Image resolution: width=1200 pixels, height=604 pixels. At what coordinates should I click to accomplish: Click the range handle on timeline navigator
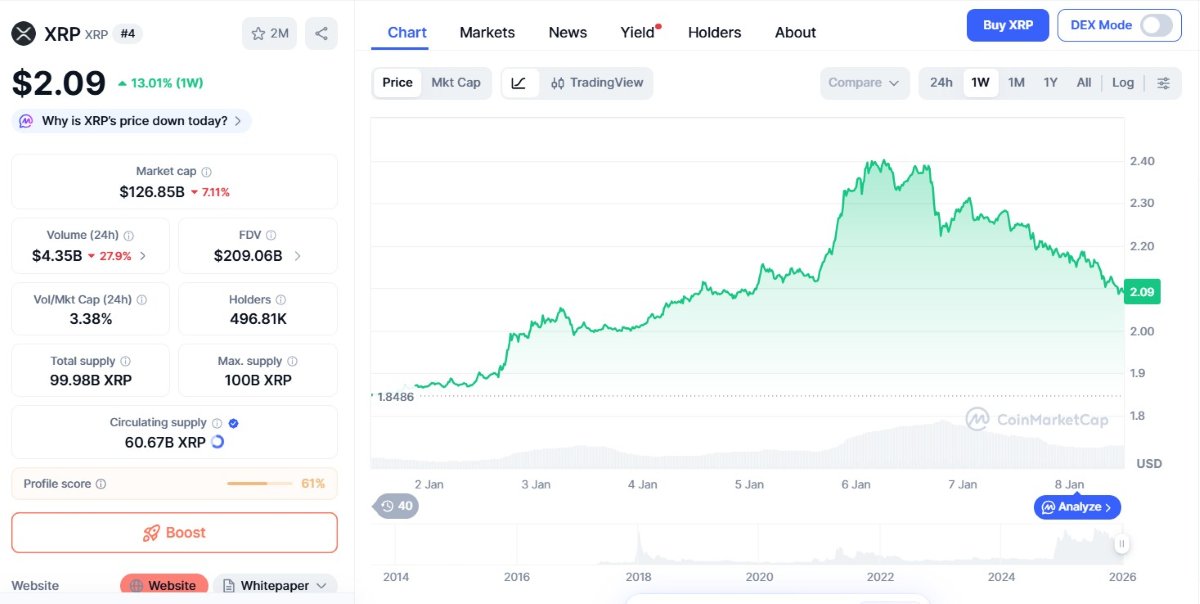pyautogui.click(x=1122, y=544)
